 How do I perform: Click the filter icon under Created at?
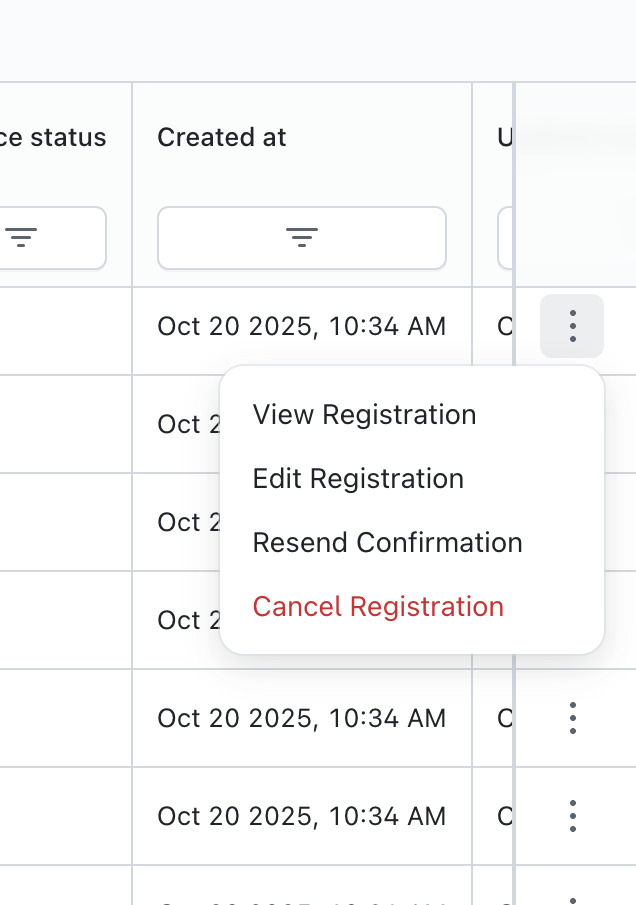coord(302,237)
